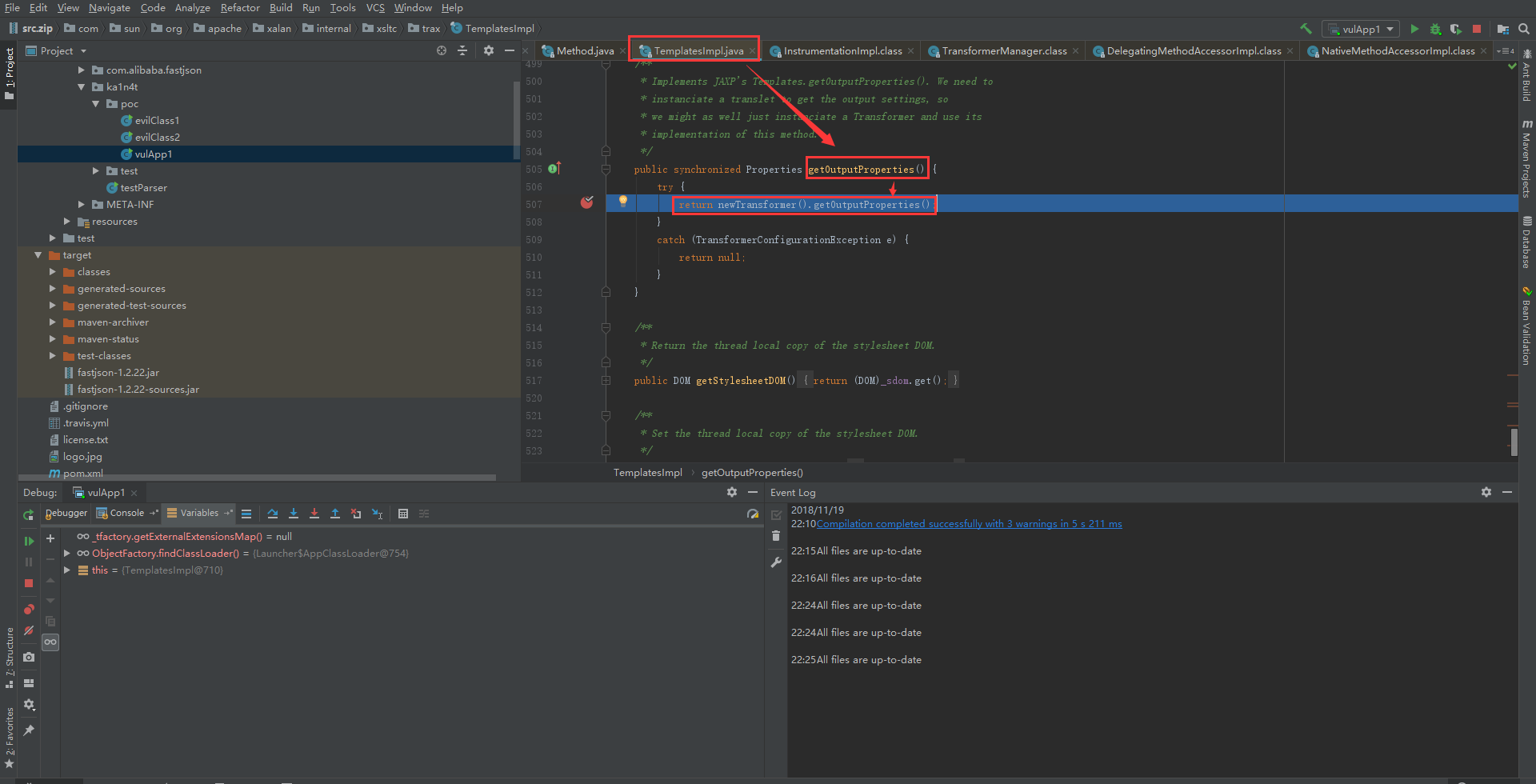Open the Refactor menu

click(x=239, y=8)
